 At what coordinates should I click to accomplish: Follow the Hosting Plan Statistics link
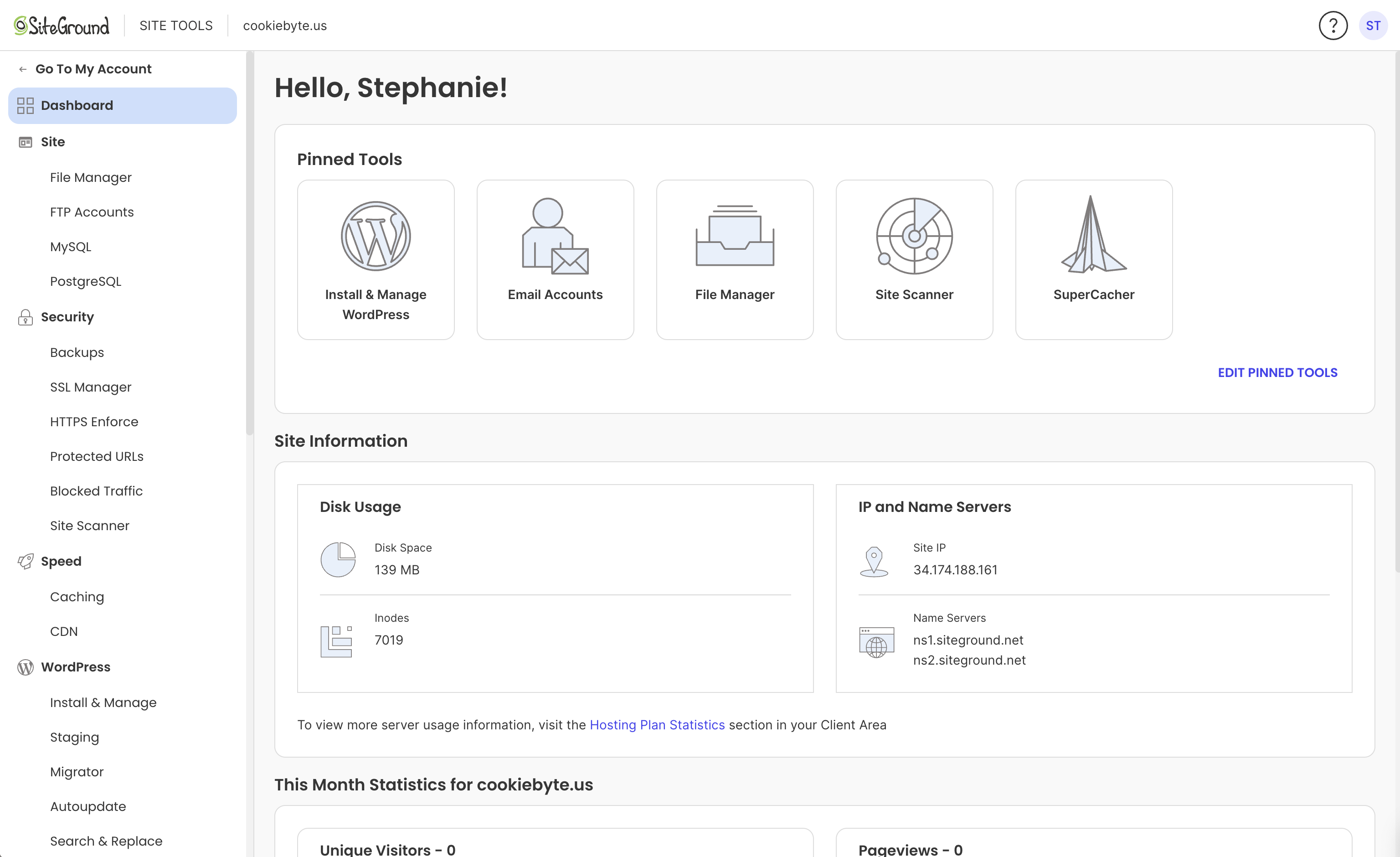tap(657, 725)
